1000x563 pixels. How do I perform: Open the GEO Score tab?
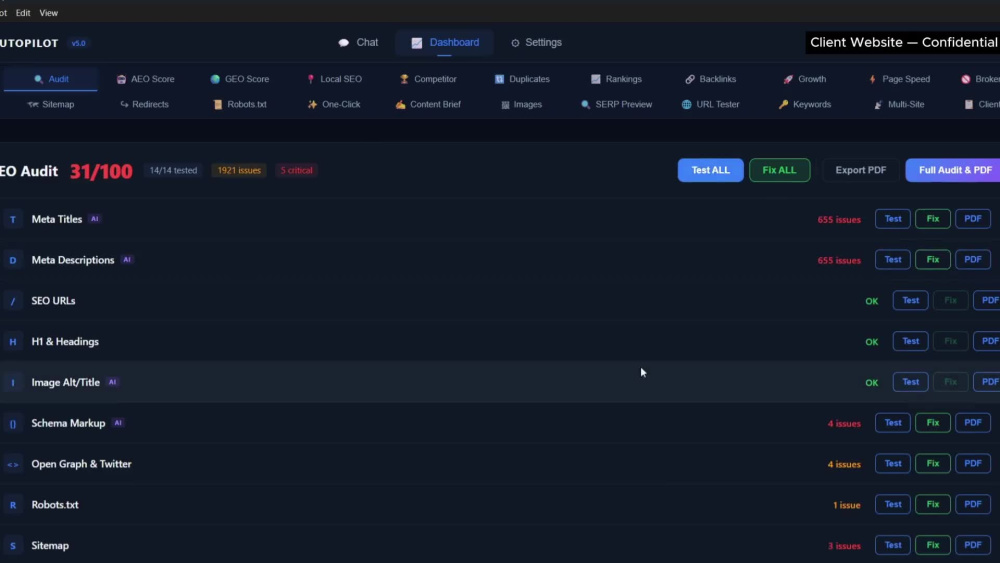tap(240, 79)
